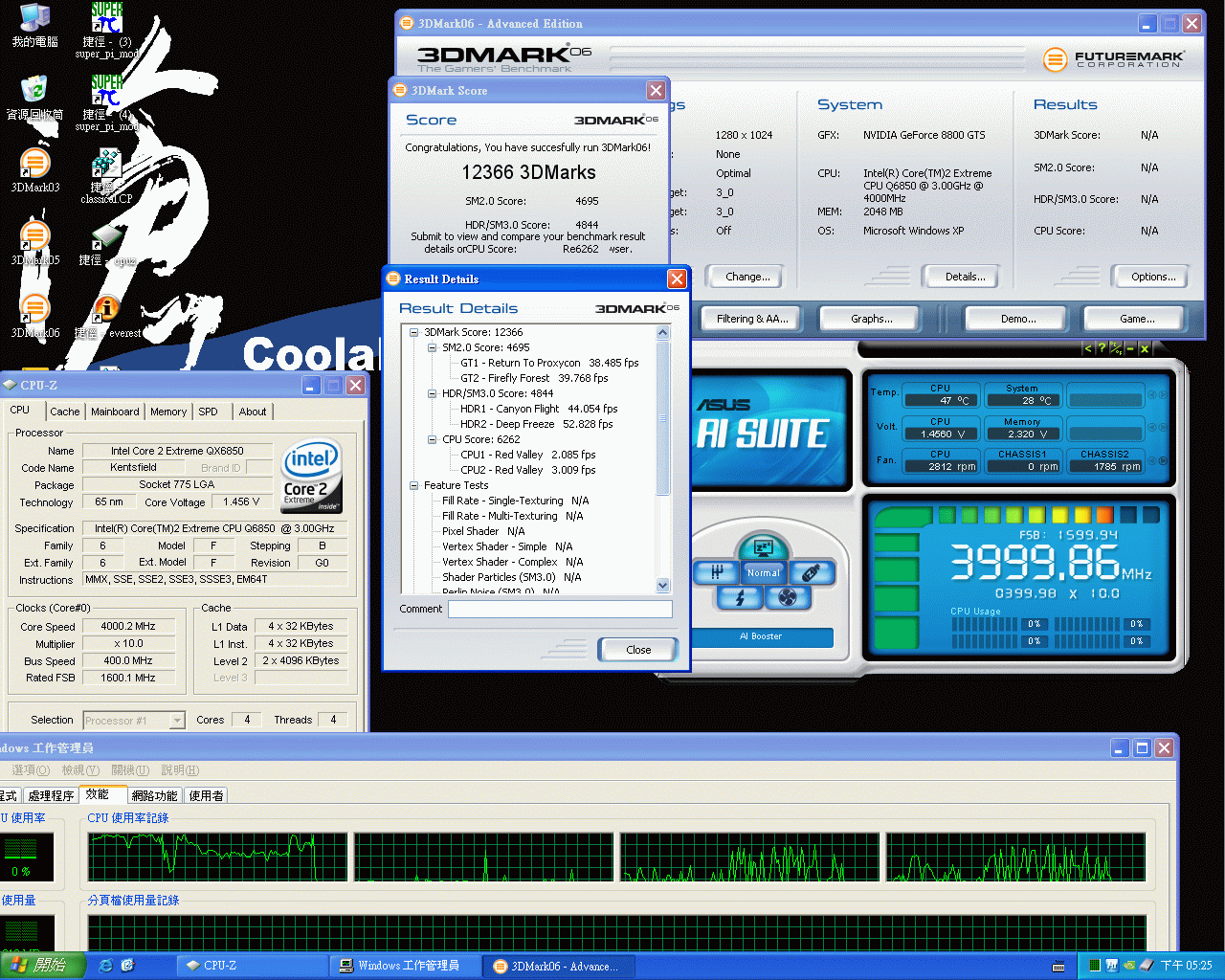The width and height of the screenshot is (1225, 980).
Task: Click AI Suite question-mark help icon
Action: click(x=1102, y=348)
